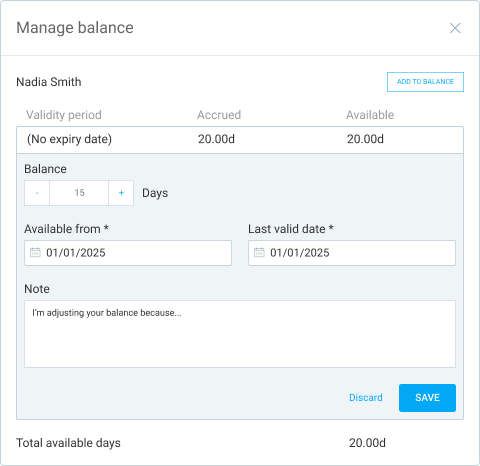Click the total 20.00d value at bottom
The width and height of the screenshot is (480, 466).
coord(367,443)
